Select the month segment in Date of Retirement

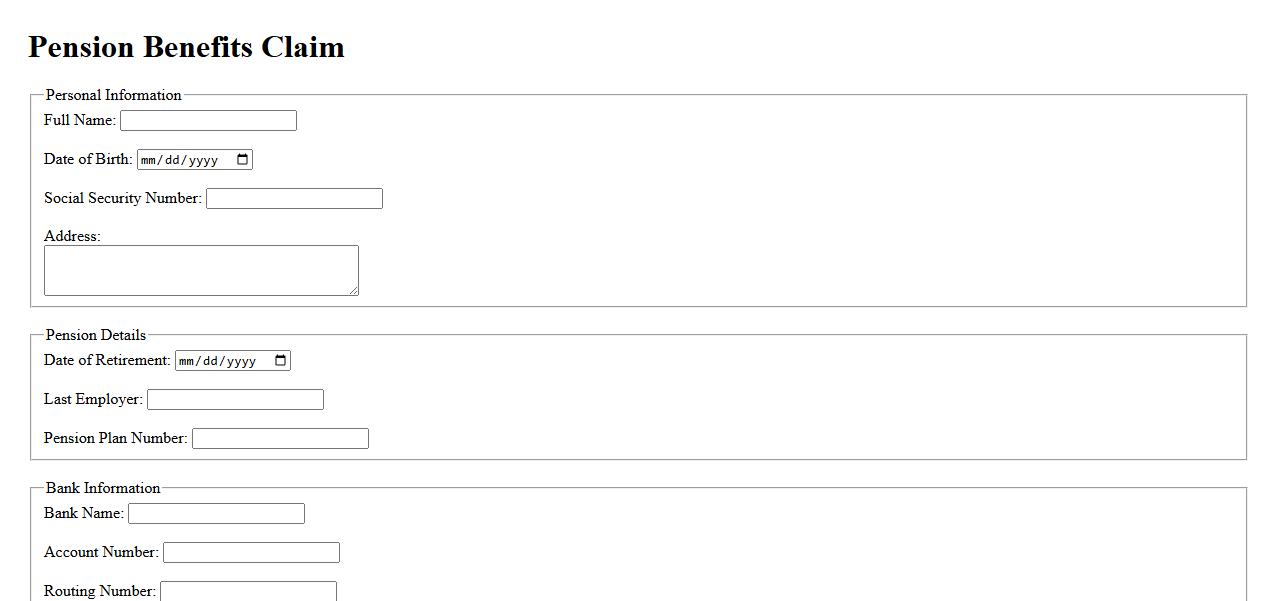click(188, 361)
